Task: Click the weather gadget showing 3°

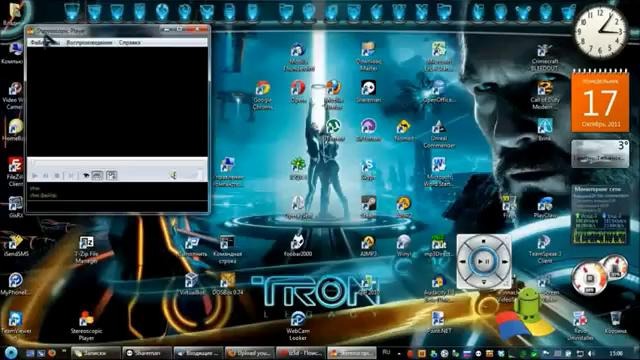Action: pos(600,153)
